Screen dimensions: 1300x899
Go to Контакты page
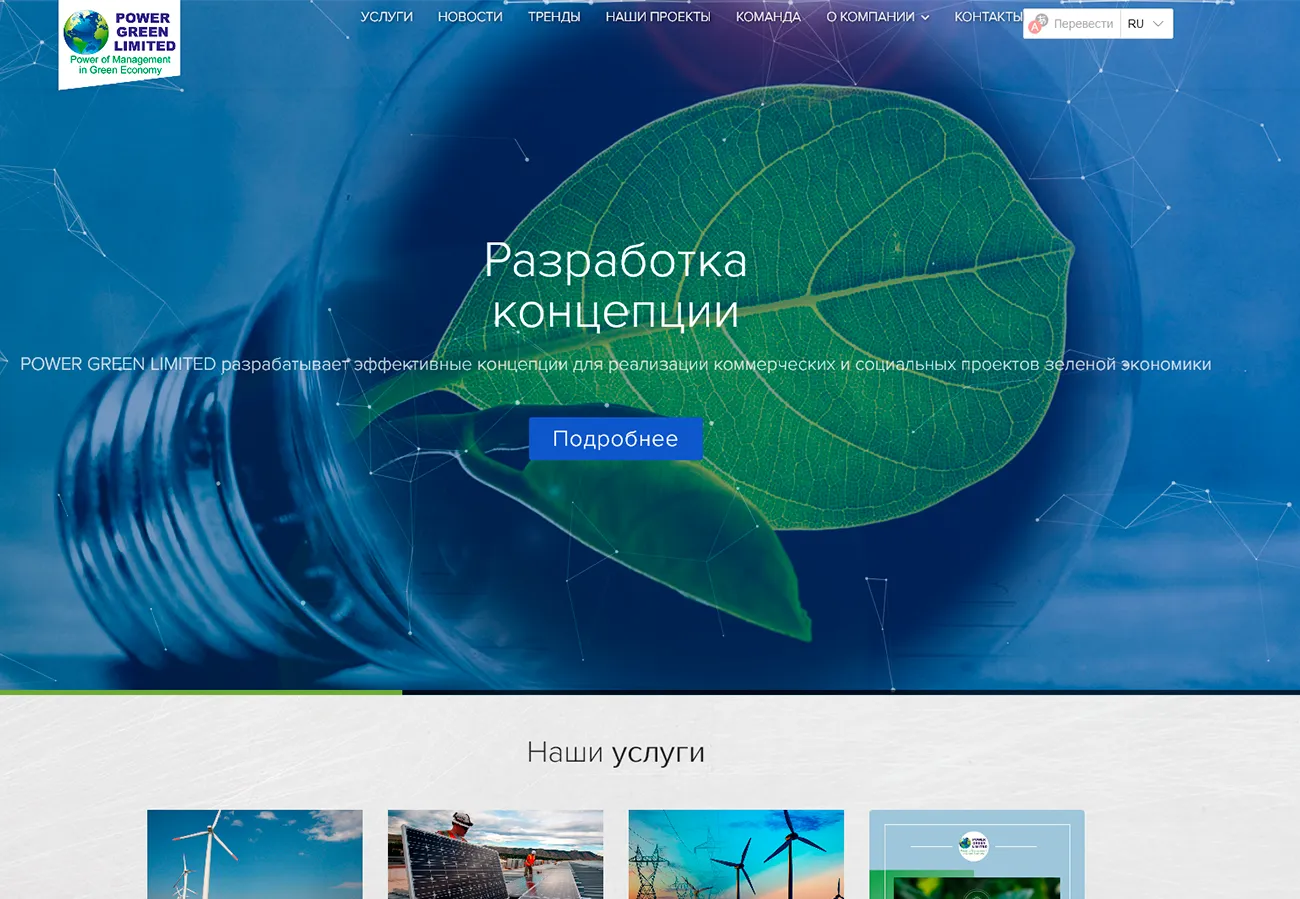(988, 17)
